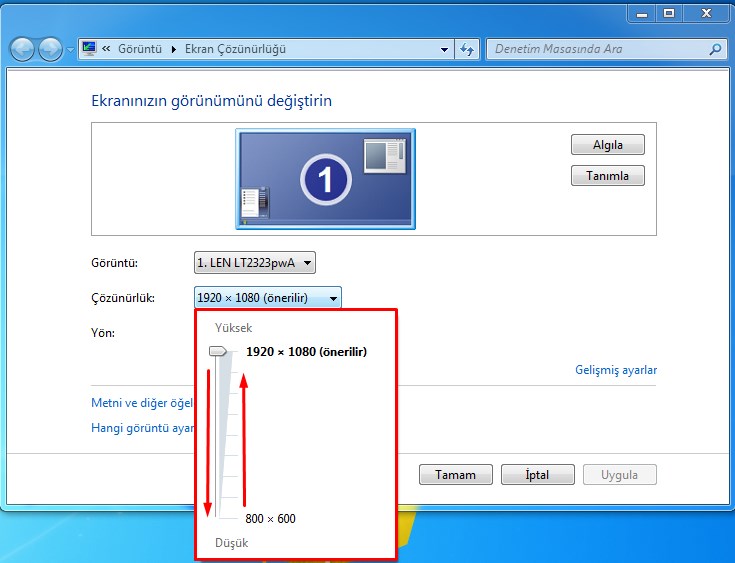Open the Görüntü display selection dropdown
Viewport: 735px width, 563px height.
pos(255,263)
